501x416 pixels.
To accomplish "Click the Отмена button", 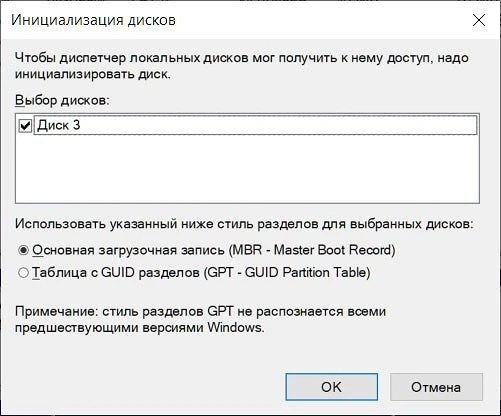I will [436, 387].
